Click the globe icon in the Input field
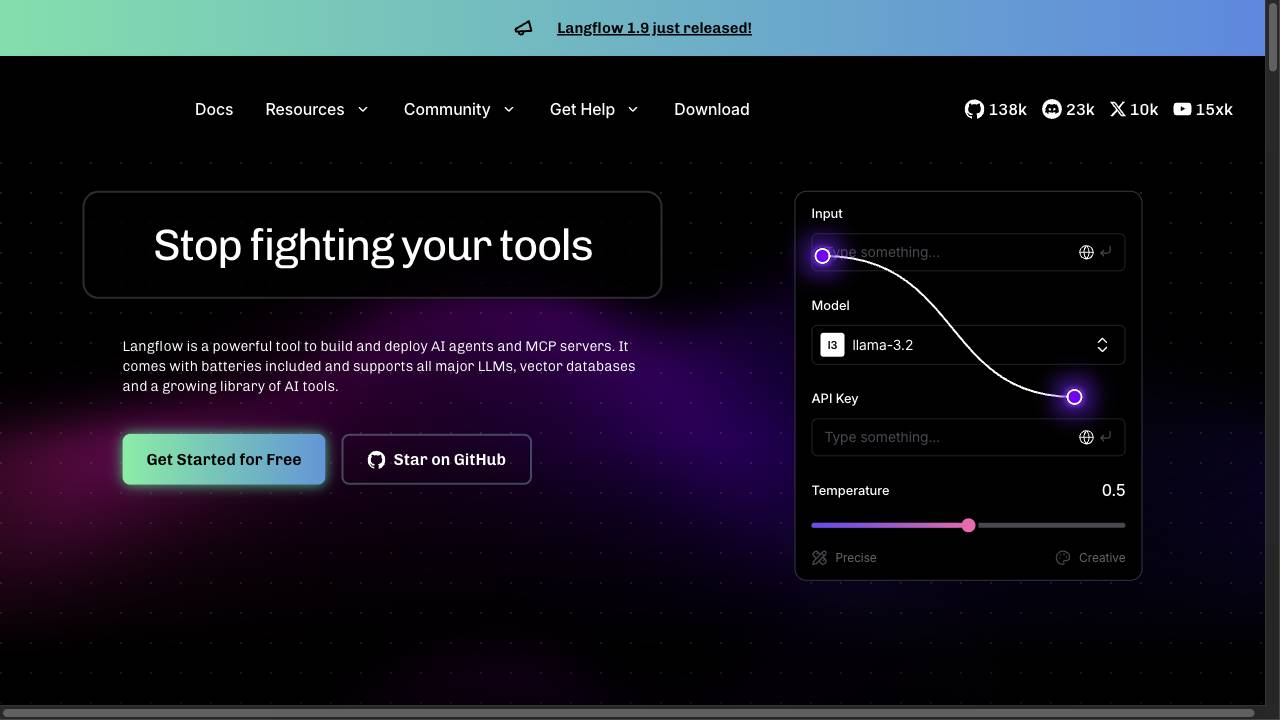Screen dimensions: 1280x720 click(1086, 252)
